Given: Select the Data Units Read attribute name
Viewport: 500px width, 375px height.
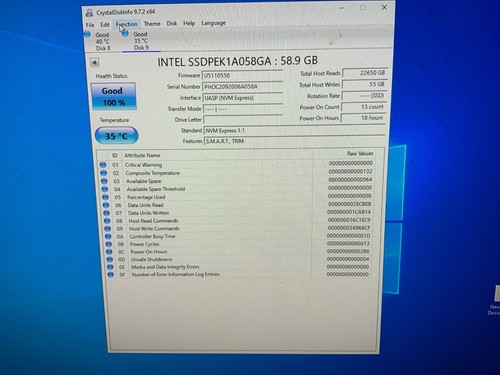Looking at the screenshot, I should (146, 205).
